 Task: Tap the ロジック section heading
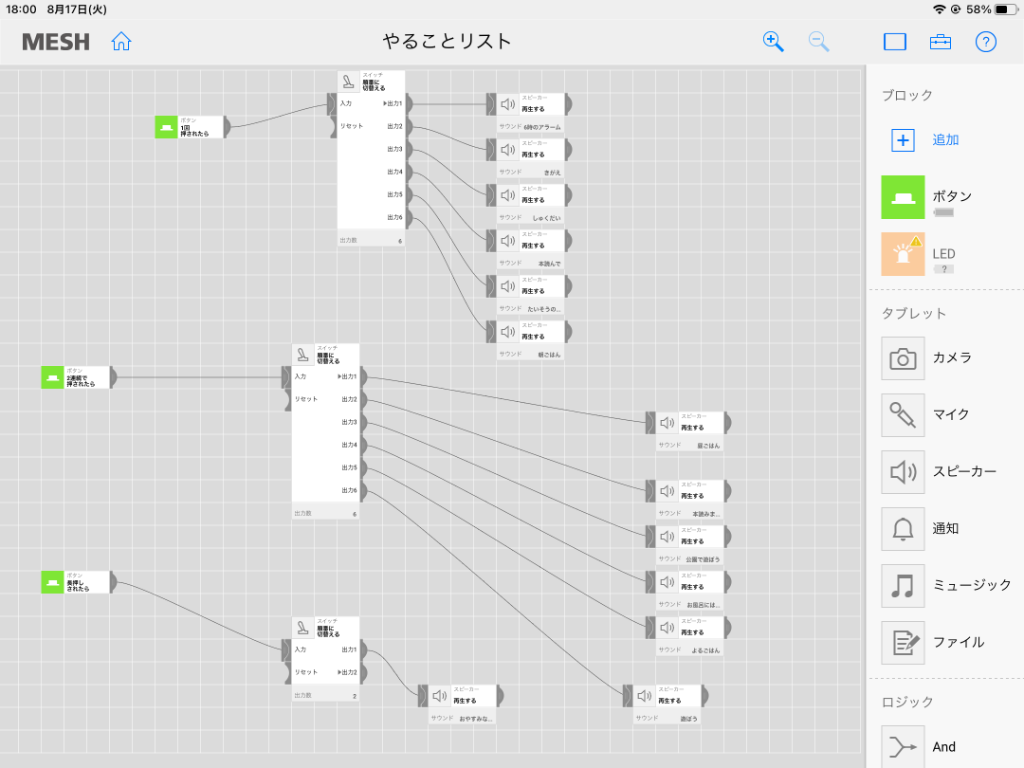(x=907, y=702)
